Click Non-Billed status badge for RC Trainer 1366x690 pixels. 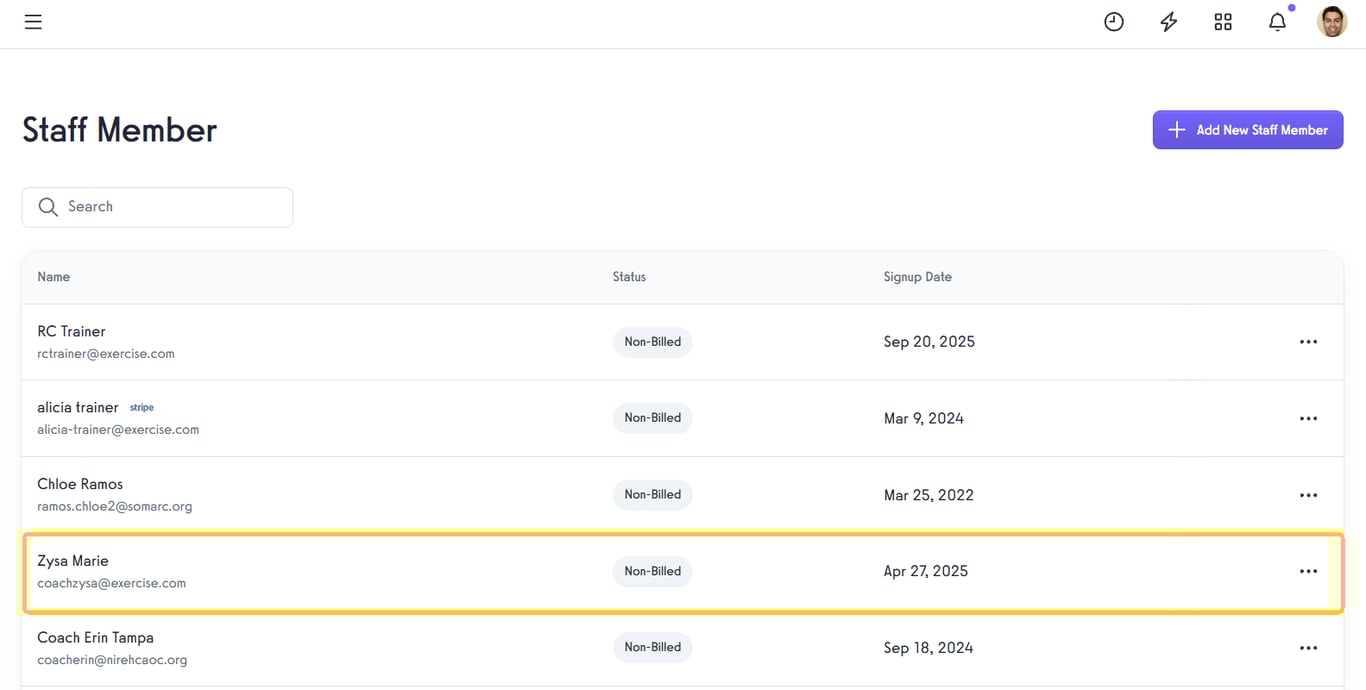click(x=652, y=342)
